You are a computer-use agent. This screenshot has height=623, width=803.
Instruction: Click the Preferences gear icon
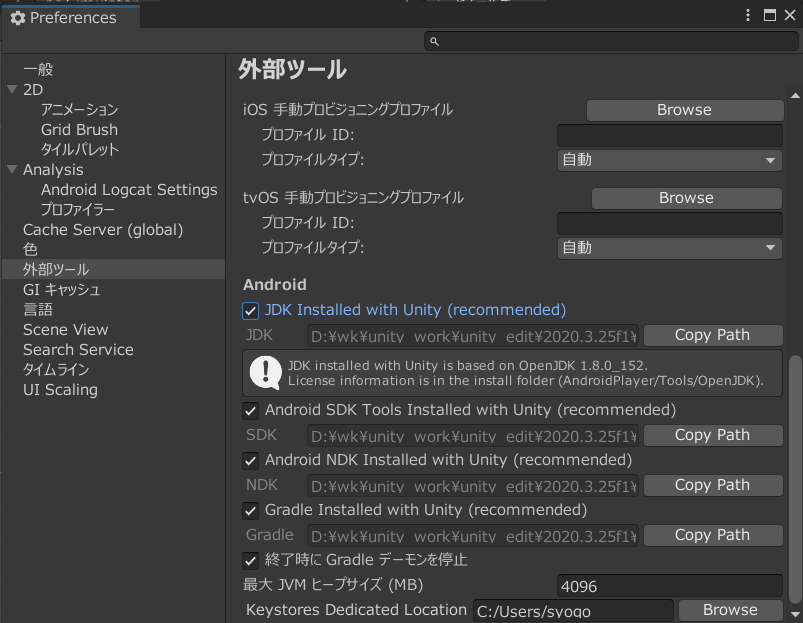[x=18, y=18]
